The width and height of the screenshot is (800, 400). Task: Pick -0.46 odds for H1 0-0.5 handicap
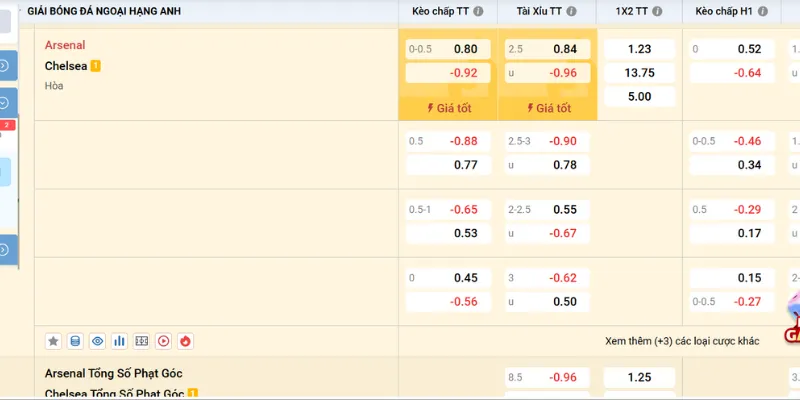coord(732,141)
